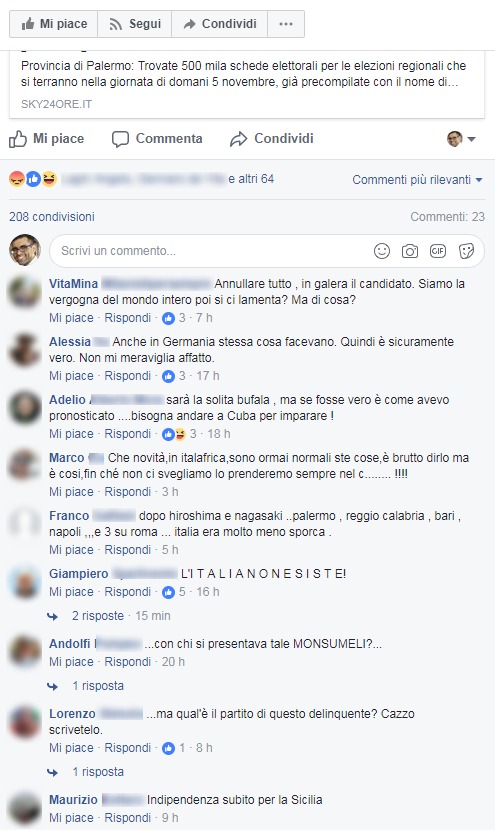Click the like icon on VitaMina's comment
This screenshot has height=830, width=495.
click(168, 318)
